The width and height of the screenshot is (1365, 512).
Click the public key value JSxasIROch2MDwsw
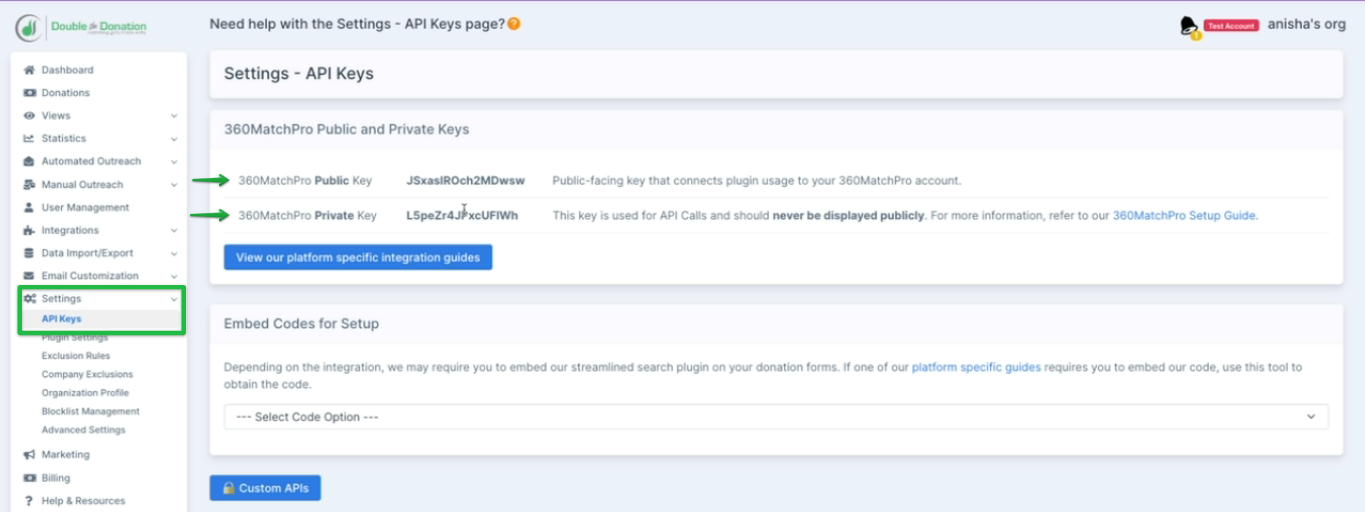(465, 181)
